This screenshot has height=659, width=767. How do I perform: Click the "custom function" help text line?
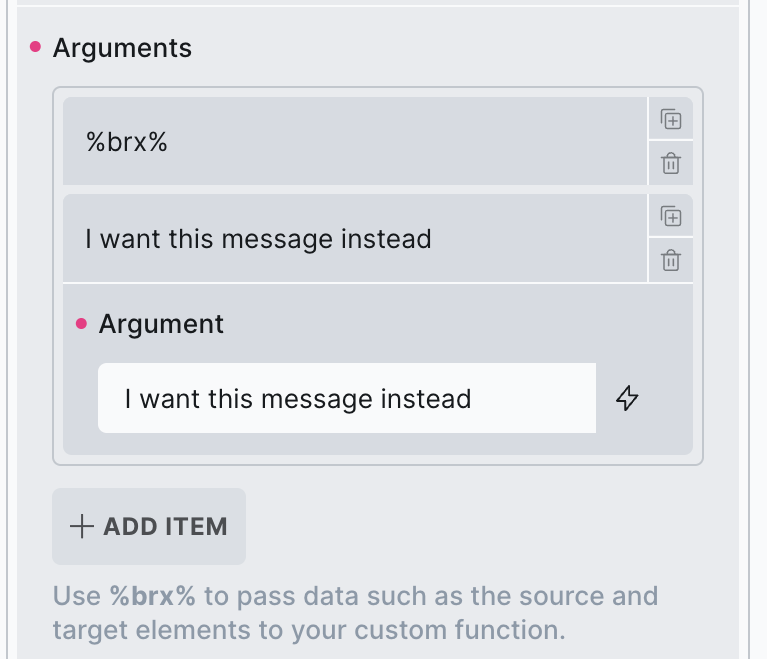(x=308, y=630)
